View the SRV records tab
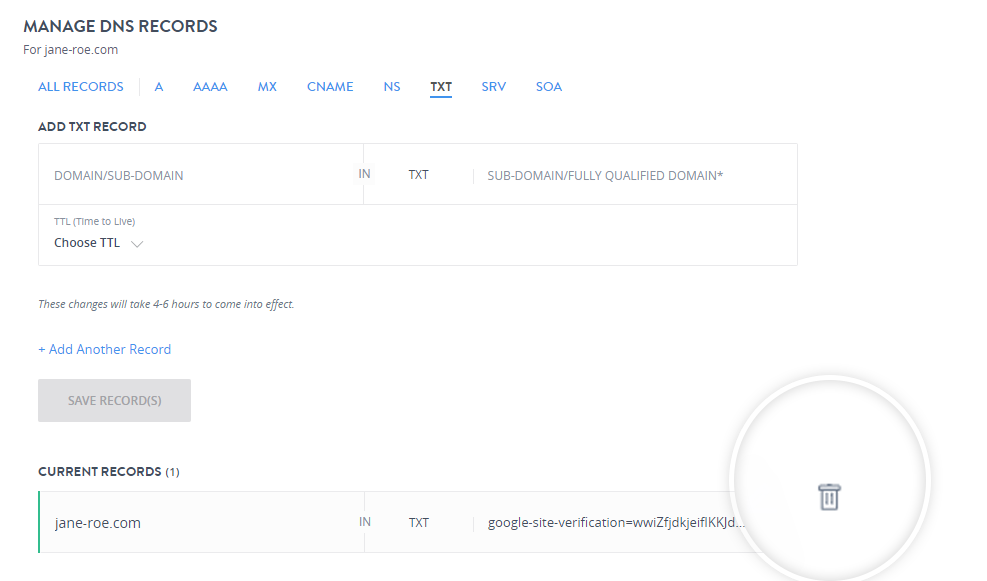Image resolution: width=987 pixels, height=581 pixels. (x=493, y=87)
